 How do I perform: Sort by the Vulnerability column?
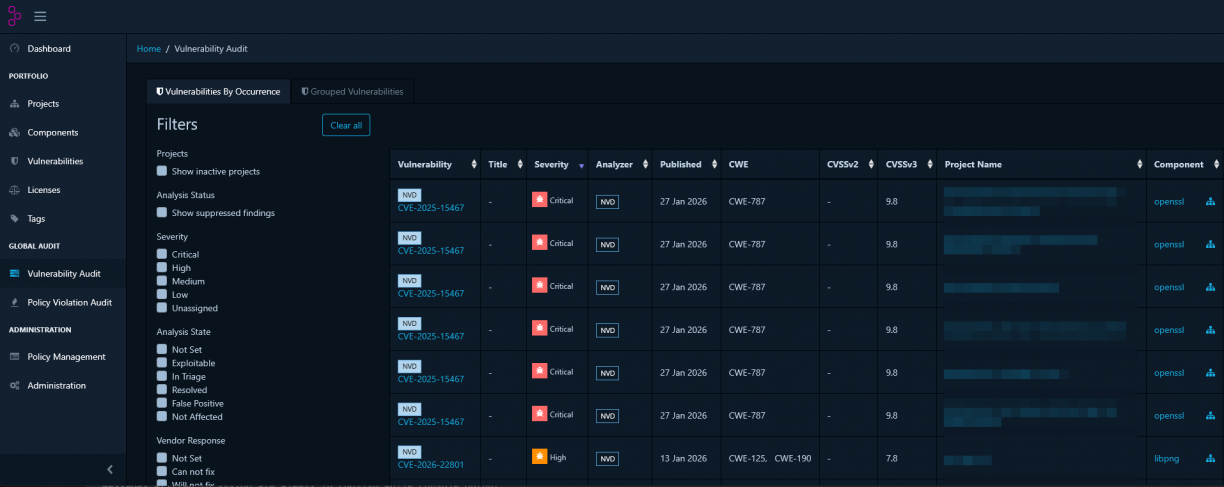pyautogui.click(x=433, y=164)
